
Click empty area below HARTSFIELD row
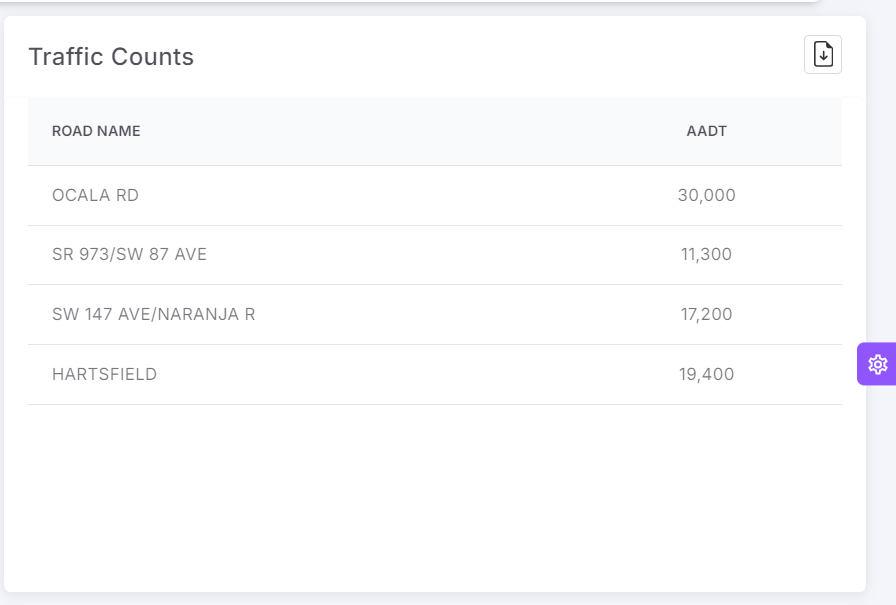434,490
